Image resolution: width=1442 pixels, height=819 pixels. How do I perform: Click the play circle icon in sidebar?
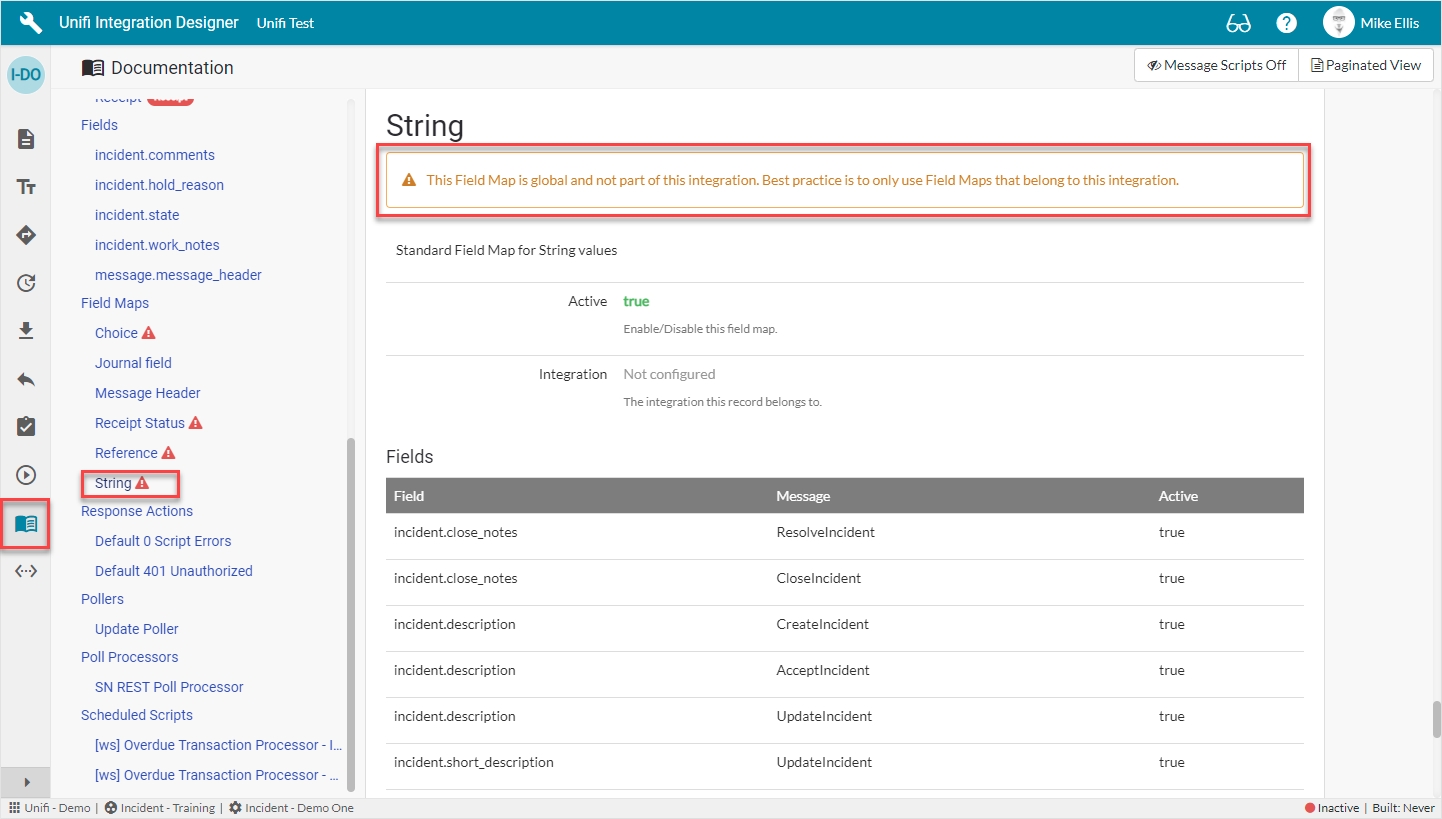pos(26,475)
